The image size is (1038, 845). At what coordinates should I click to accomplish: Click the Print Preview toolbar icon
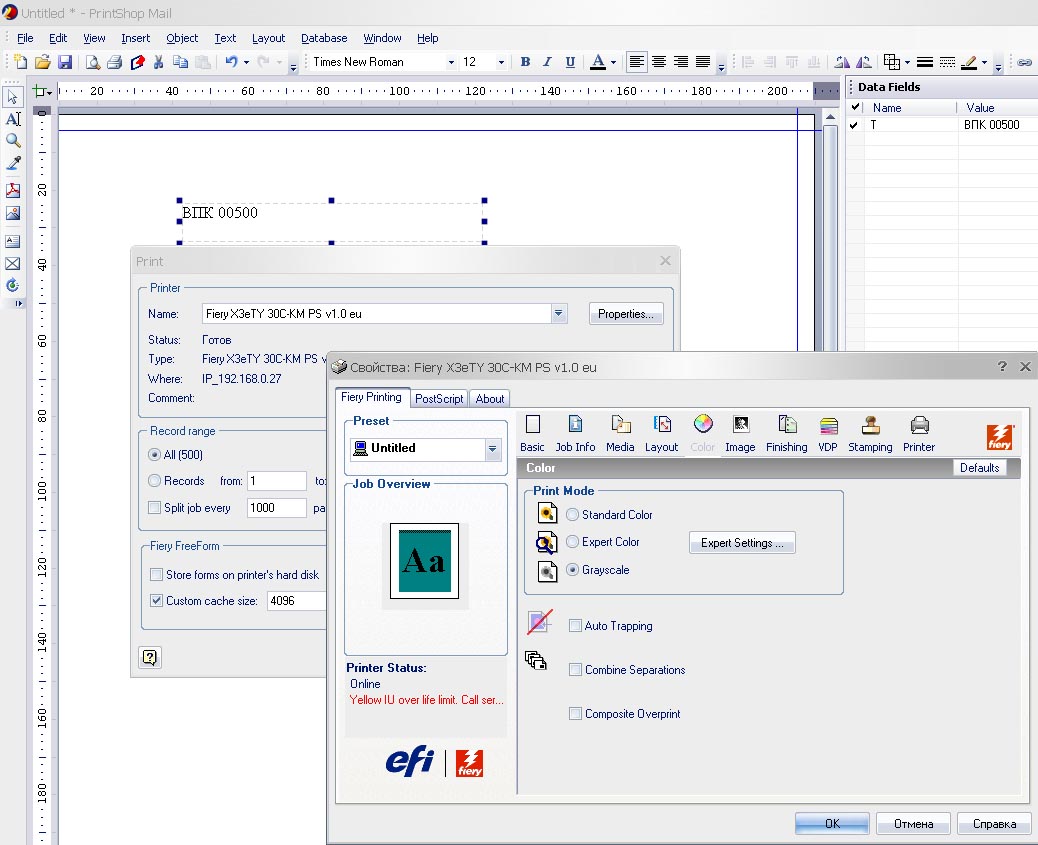pos(93,62)
